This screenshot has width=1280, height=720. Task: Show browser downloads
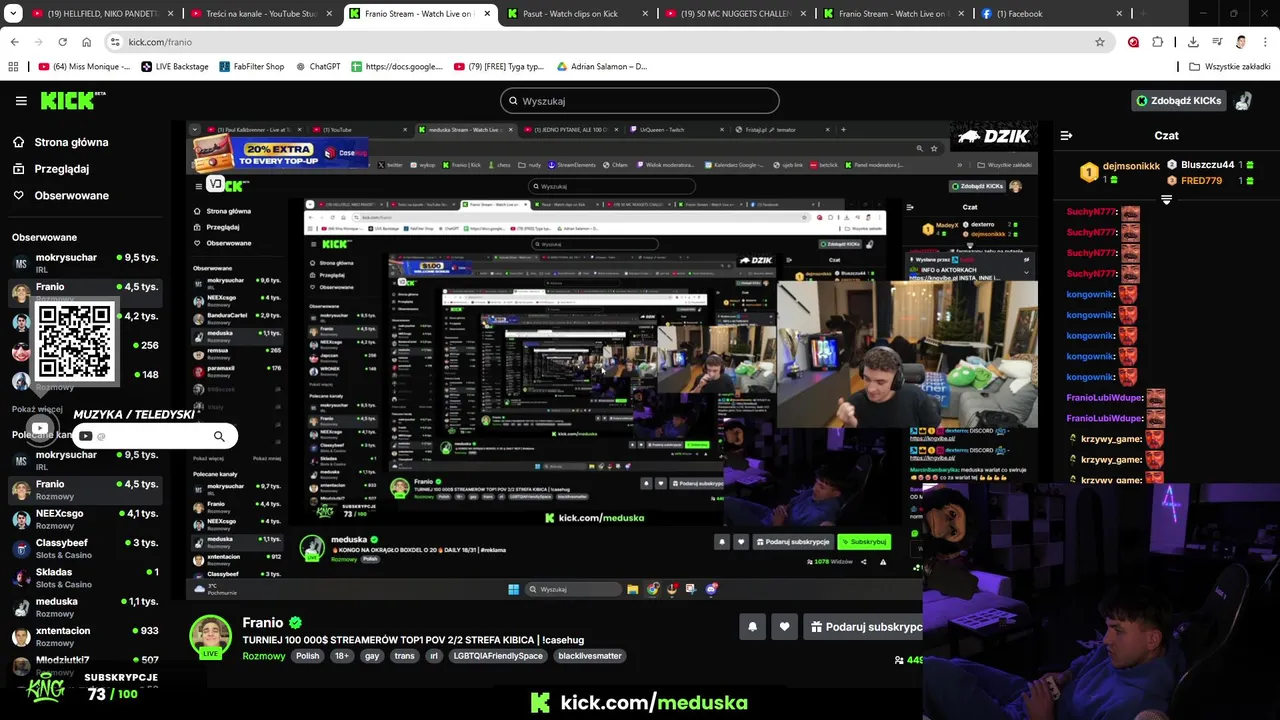point(1193,42)
